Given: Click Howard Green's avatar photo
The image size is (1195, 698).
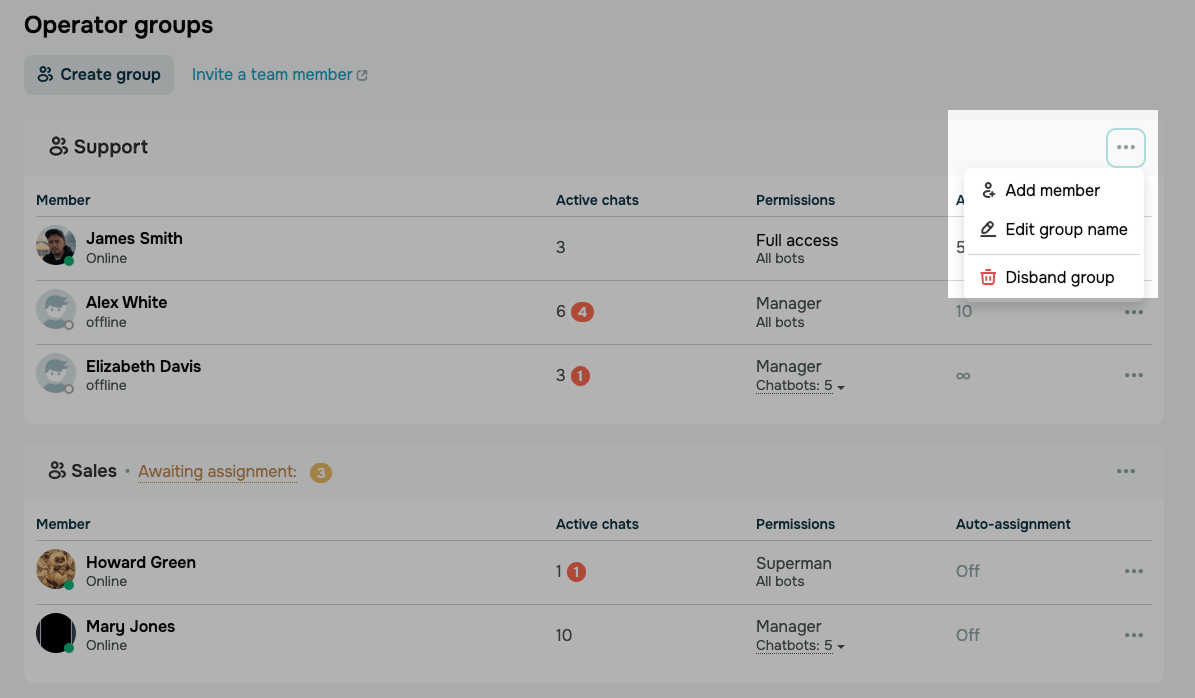Looking at the screenshot, I should pos(56,569).
